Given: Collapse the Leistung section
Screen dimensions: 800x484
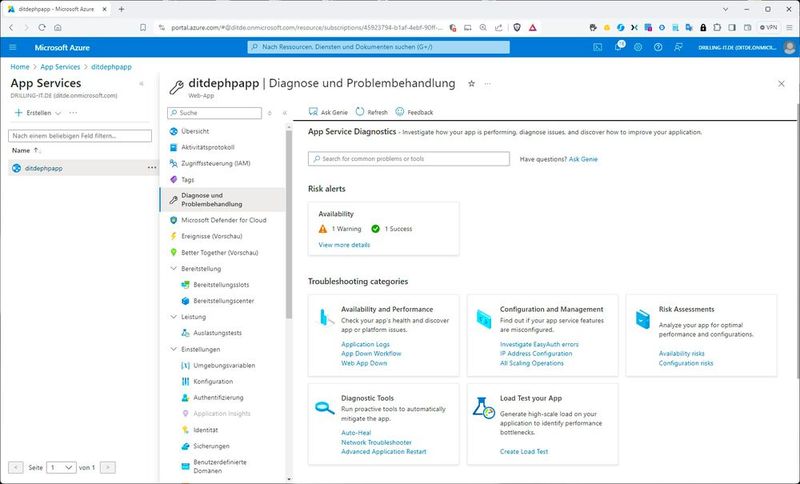Looking at the screenshot, I should [x=173, y=317].
